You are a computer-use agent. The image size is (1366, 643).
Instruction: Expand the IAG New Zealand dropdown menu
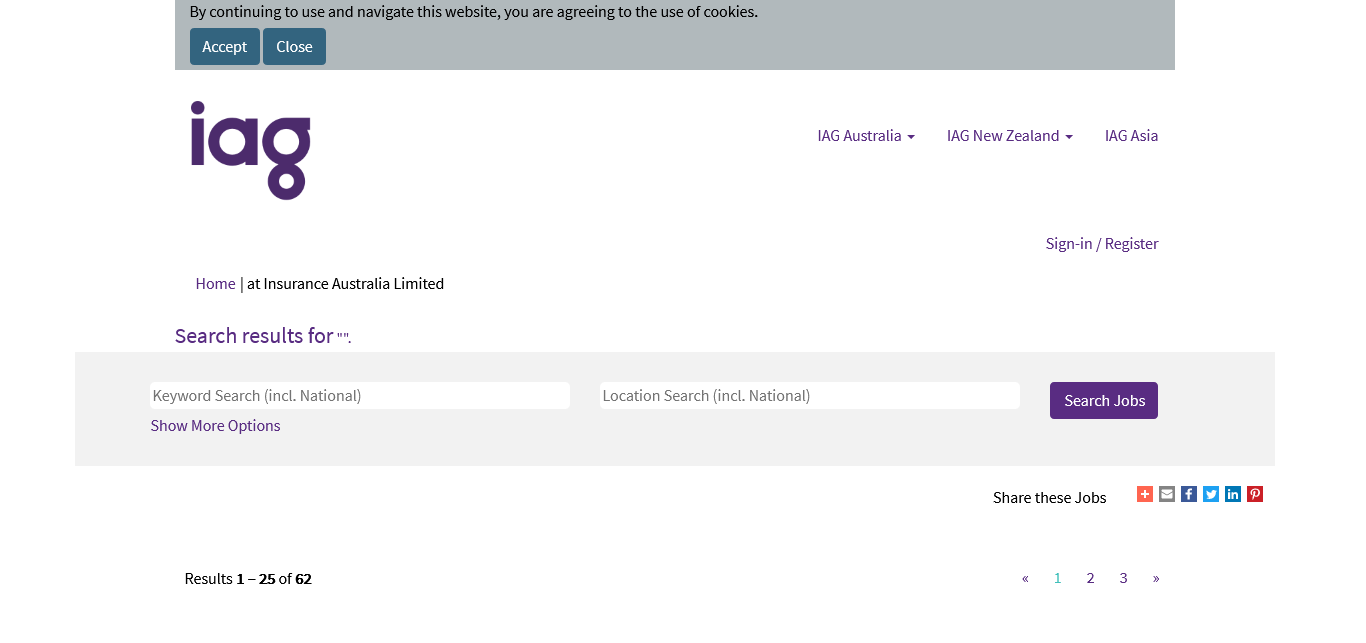1009,136
